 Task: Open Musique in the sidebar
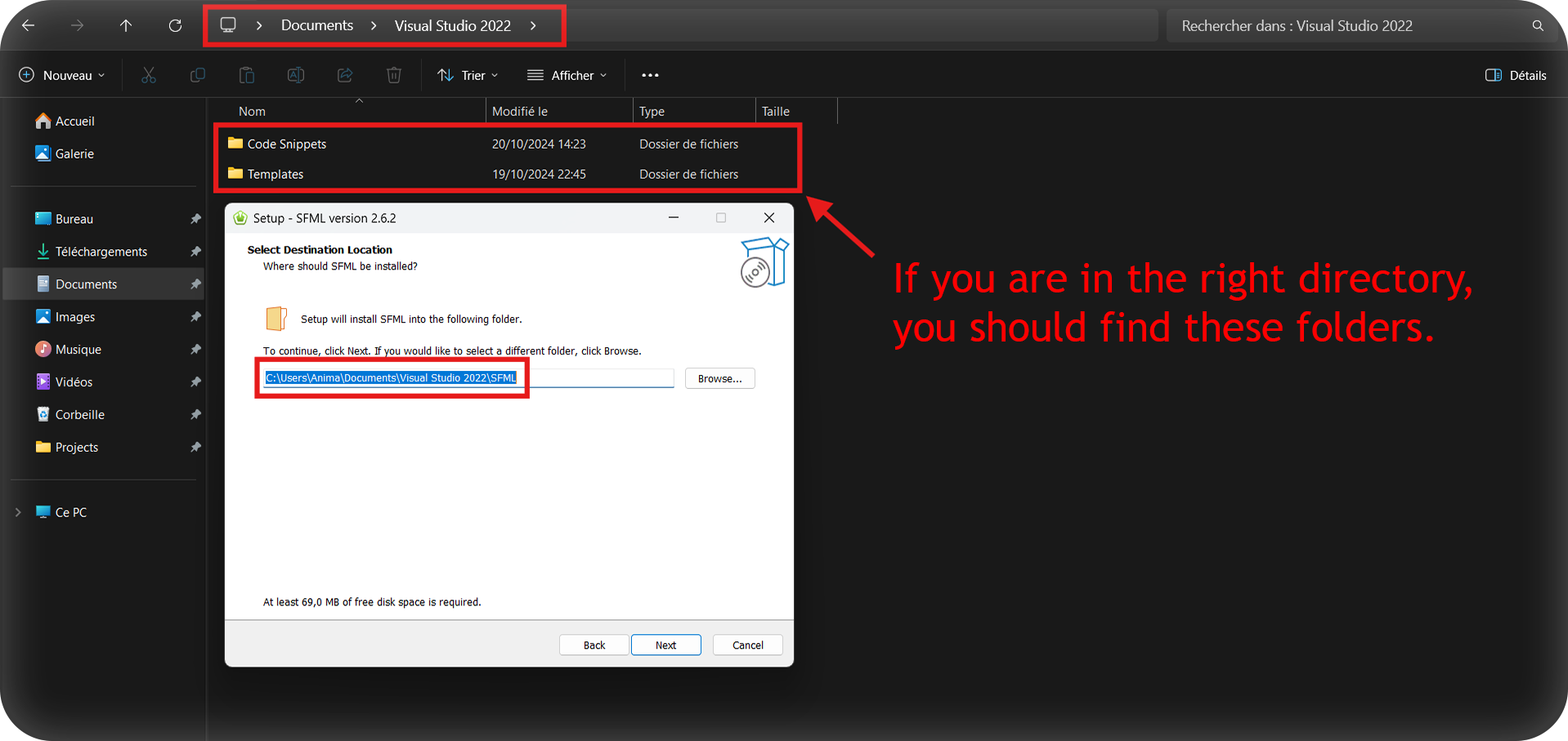click(78, 350)
